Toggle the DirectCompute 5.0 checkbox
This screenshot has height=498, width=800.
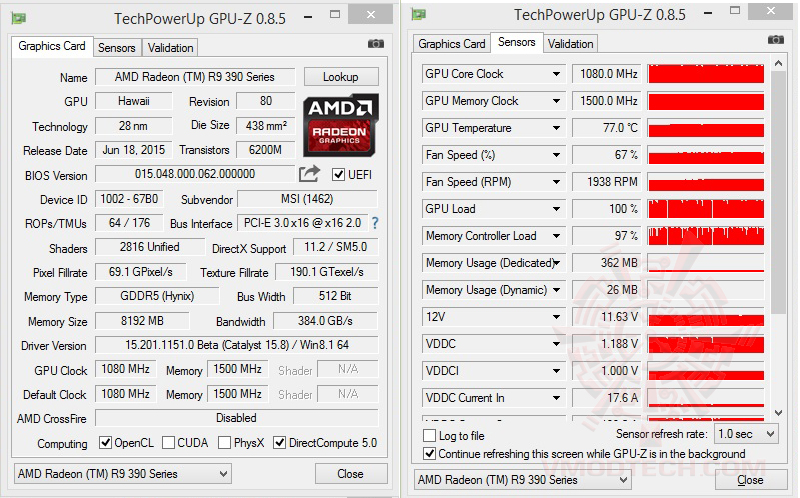tap(280, 443)
